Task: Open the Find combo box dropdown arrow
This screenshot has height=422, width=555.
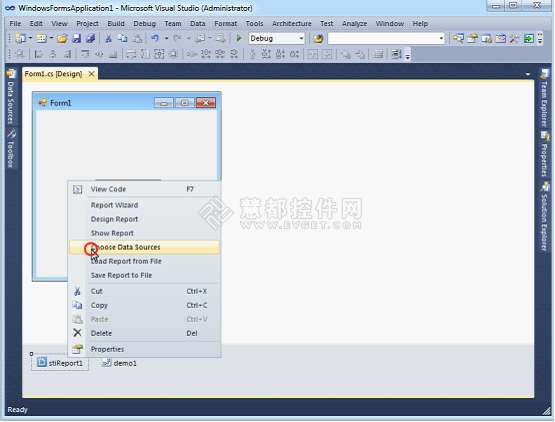Action: tap(441, 38)
